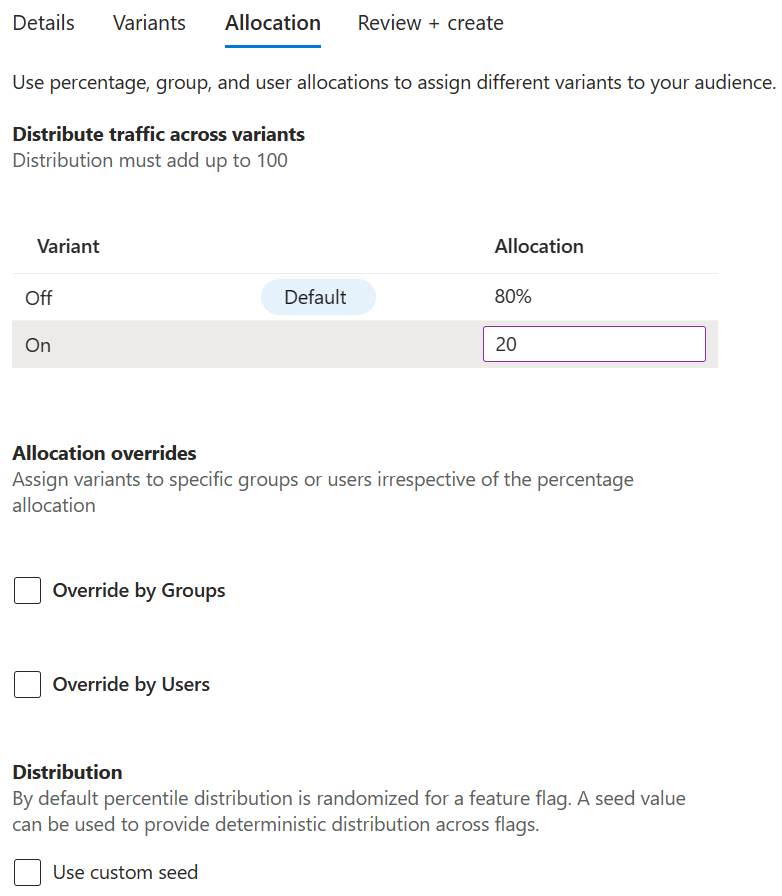782x896 pixels.
Task: Focus the On variant allocation input
Action: click(594, 343)
